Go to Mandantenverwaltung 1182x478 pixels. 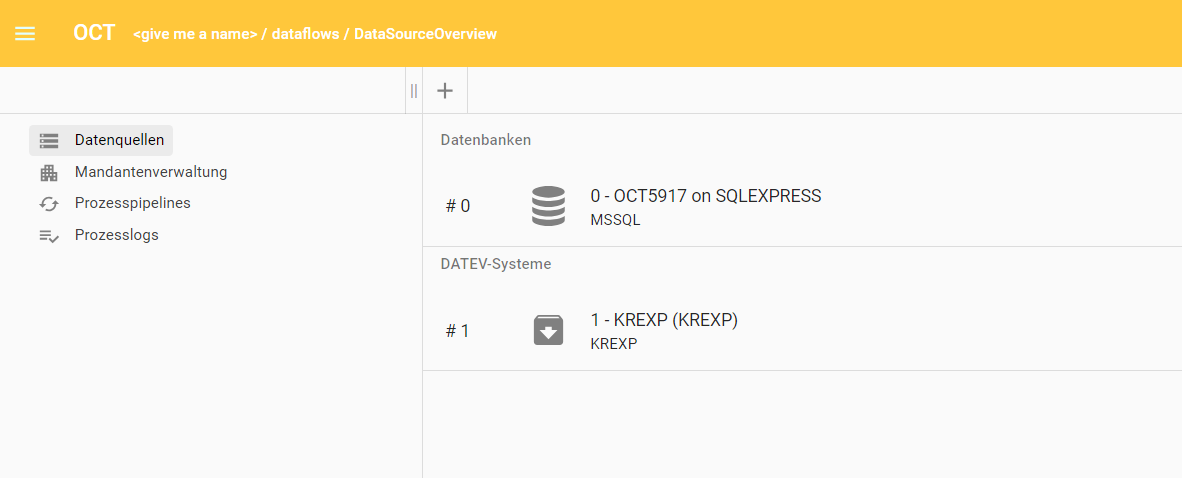tap(151, 172)
